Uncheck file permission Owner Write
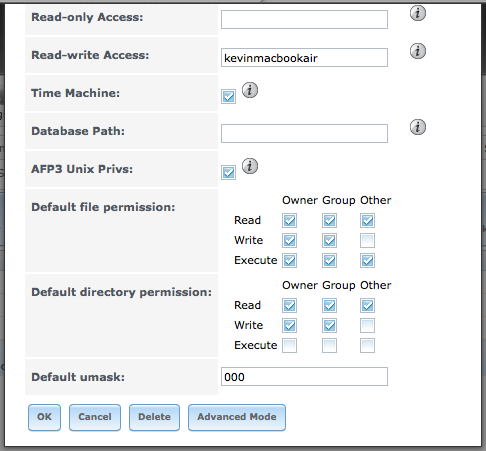Viewport: 486px width, 451px height. pos(289,240)
